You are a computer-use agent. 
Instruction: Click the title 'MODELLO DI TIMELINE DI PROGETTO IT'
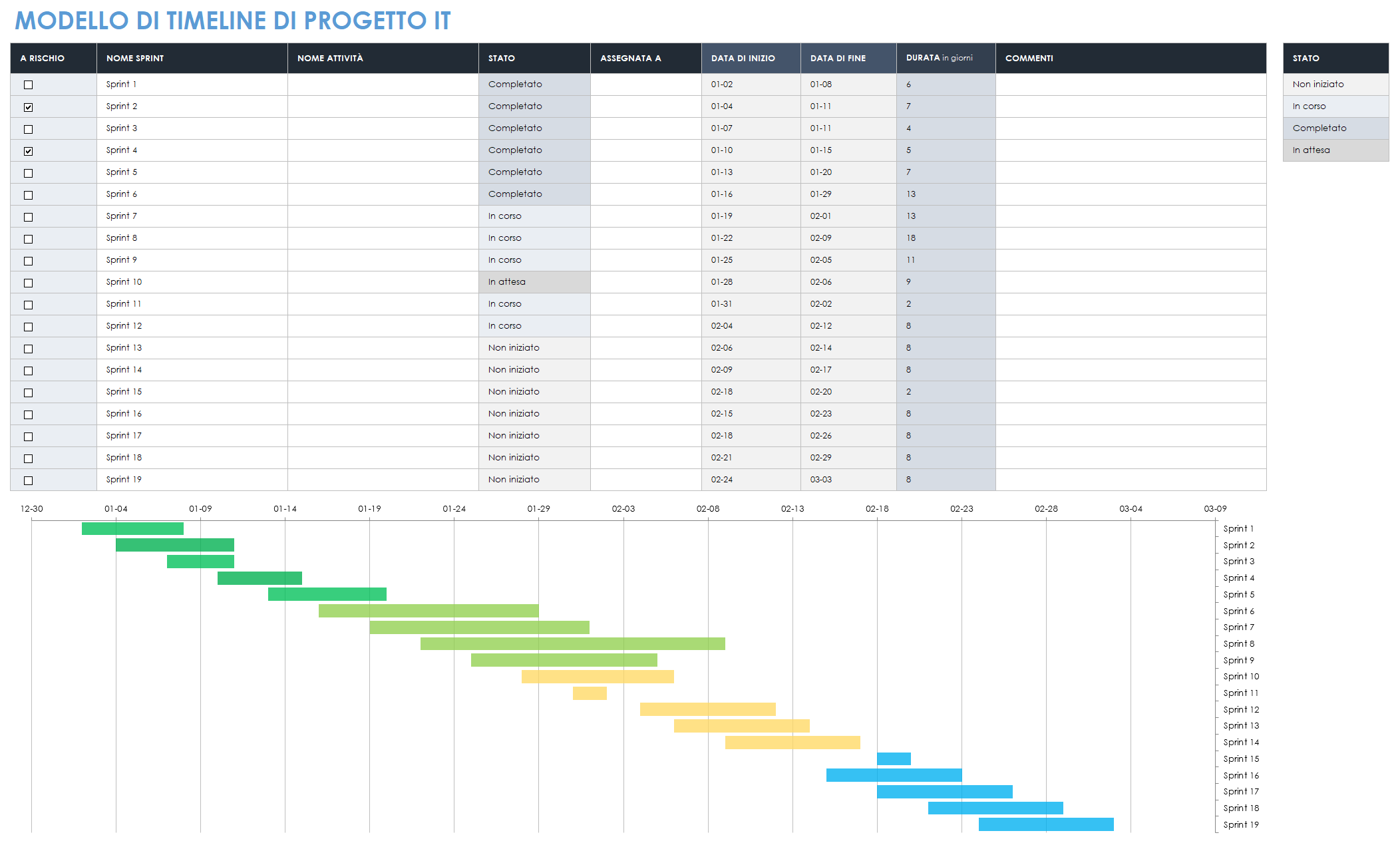[x=233, y=21]
